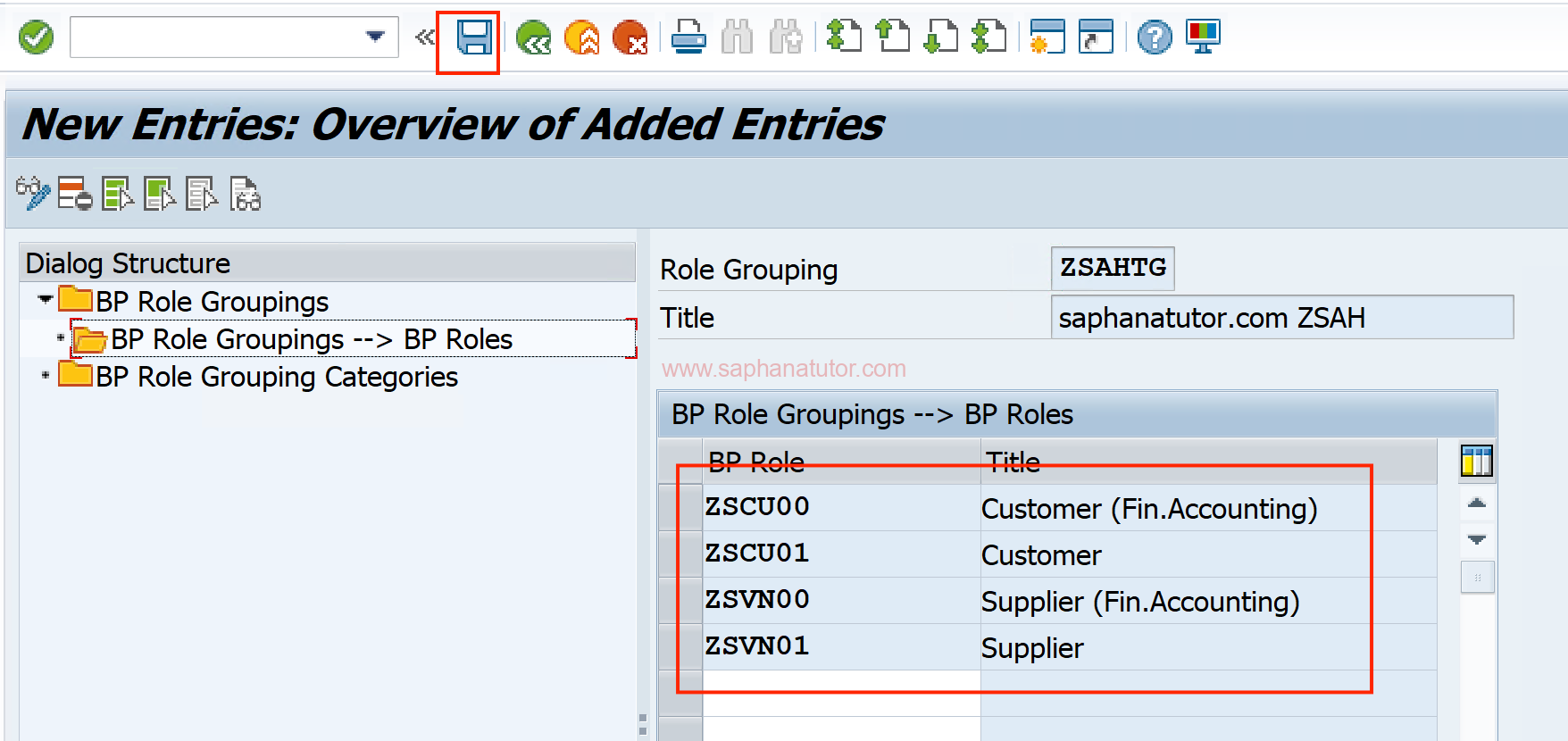Collapse the BP Role Groupings tree node

(45, 300)
